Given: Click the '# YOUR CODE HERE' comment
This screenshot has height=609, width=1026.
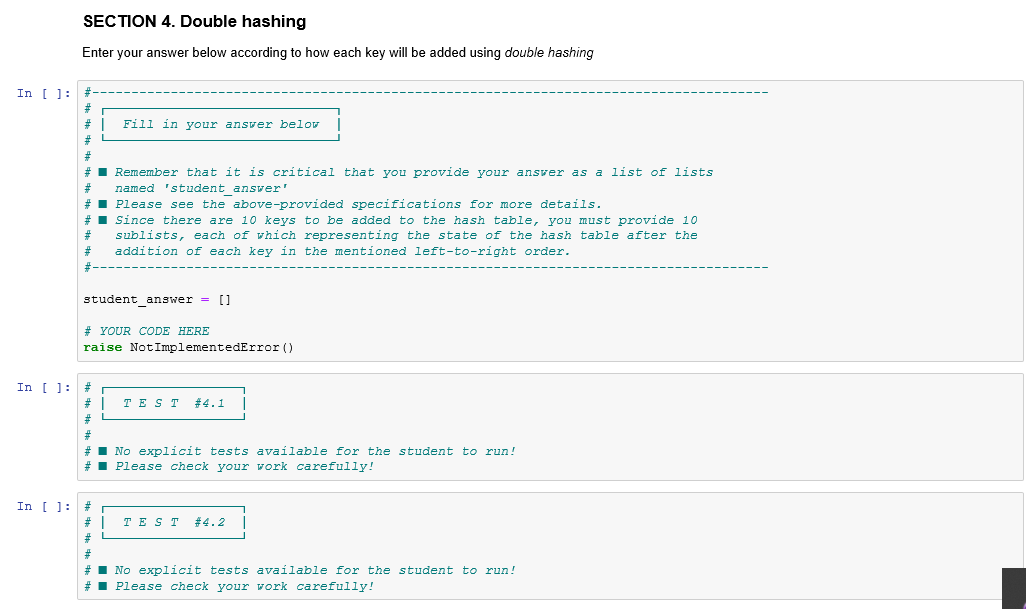Looking at the screenshot, I should tap(147, 331).
